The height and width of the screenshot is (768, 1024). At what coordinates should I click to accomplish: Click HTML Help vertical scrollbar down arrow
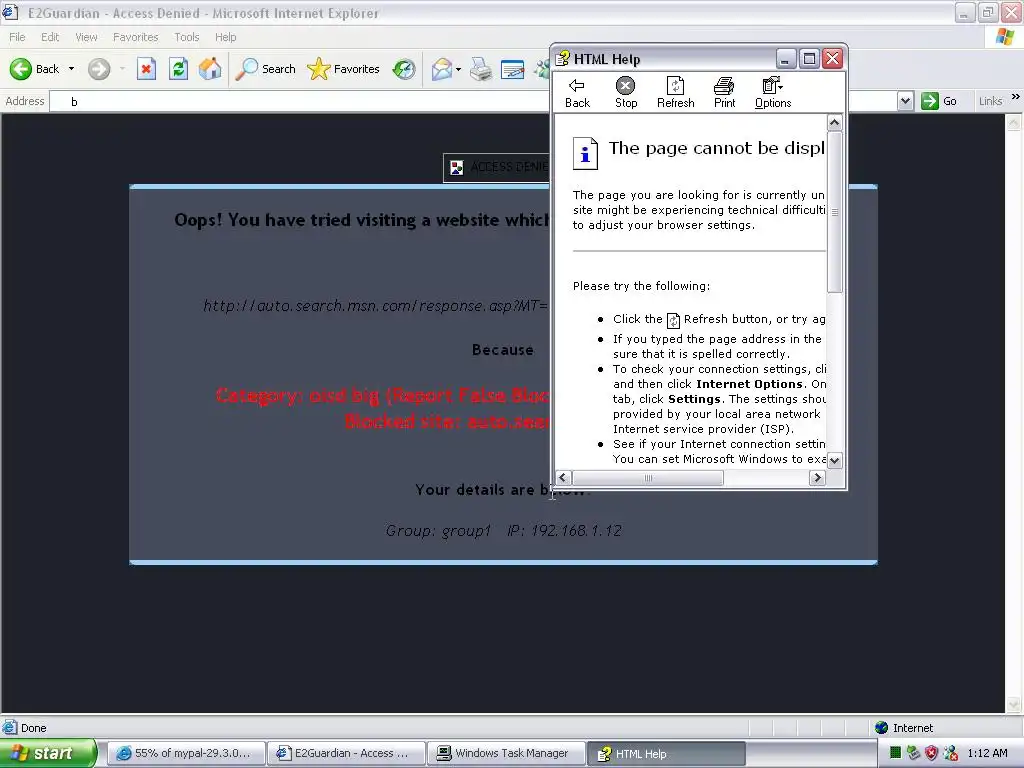click(x=834, y=460)
